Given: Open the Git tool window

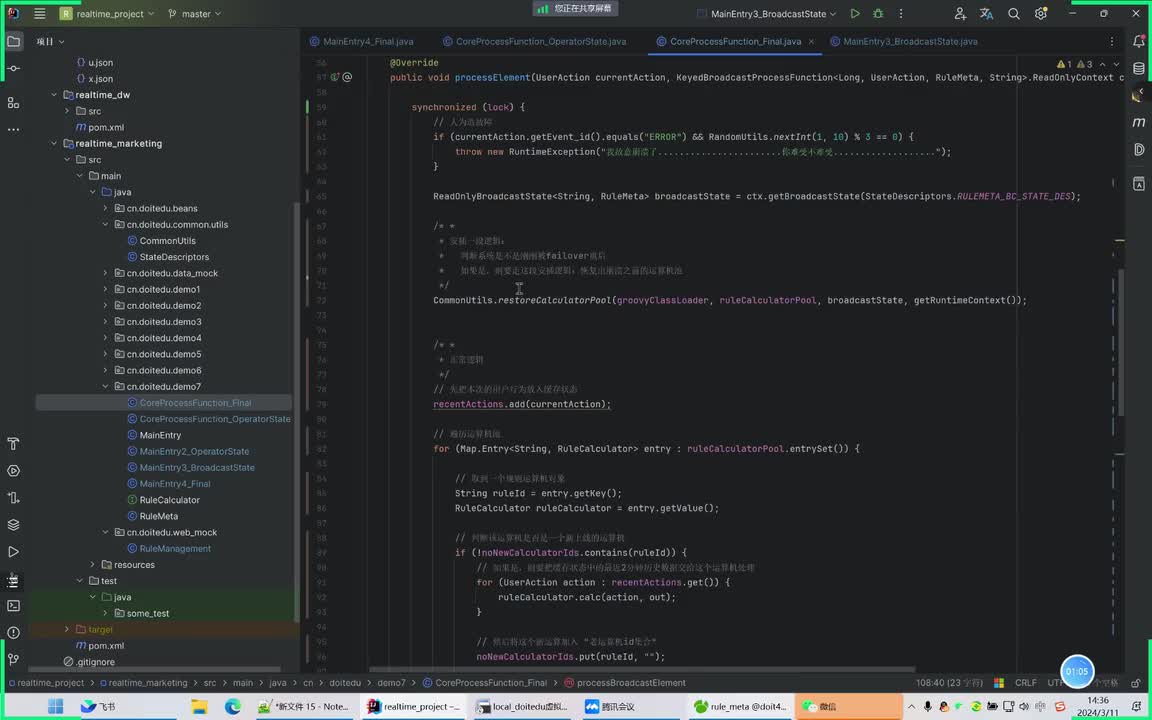Looking at the screenshot, I should (x=13, y=659).
